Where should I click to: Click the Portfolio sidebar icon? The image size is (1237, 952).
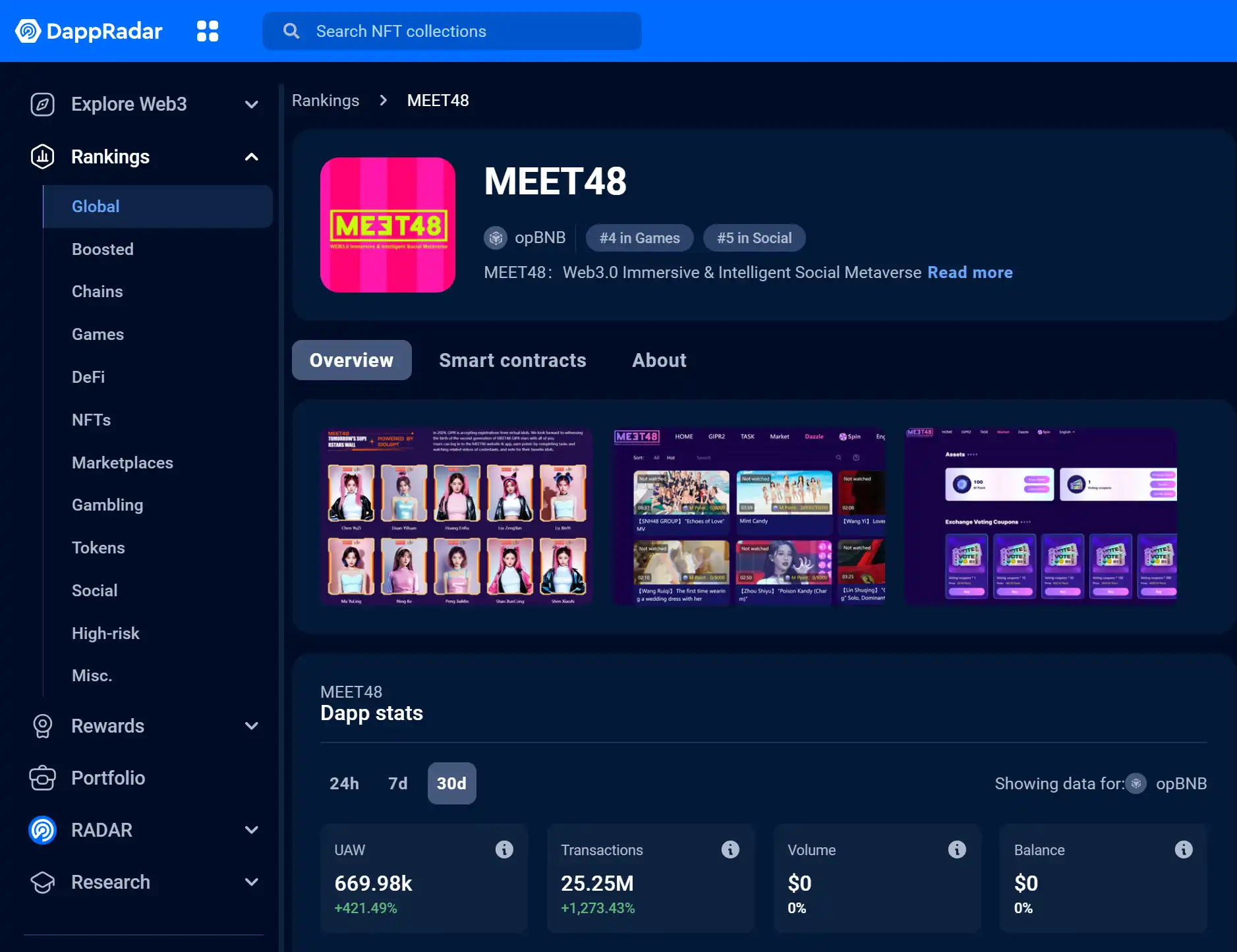pos(43,778)
